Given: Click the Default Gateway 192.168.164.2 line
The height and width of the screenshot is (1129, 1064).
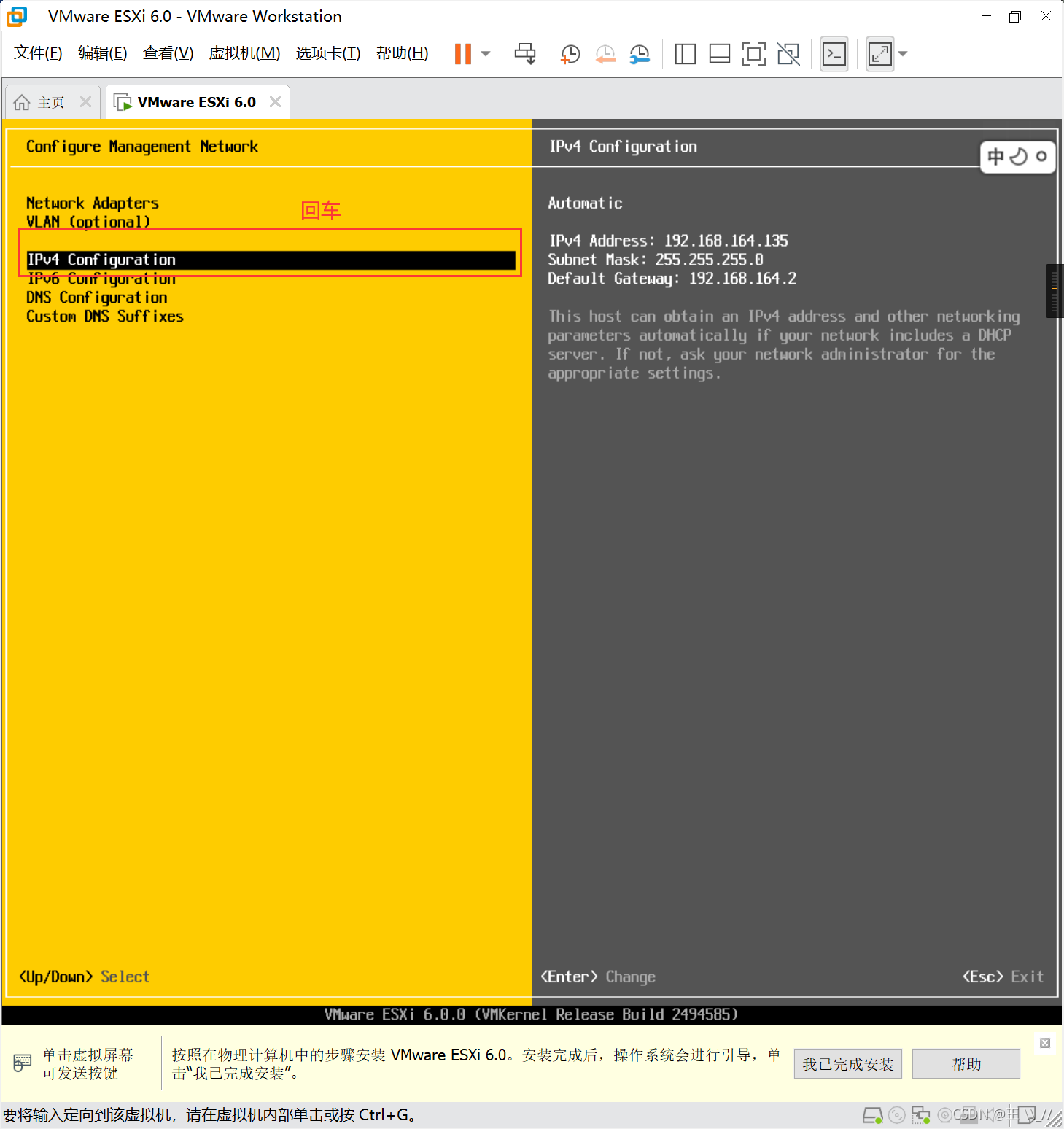Looking at the screenshot, I should 672,279.
